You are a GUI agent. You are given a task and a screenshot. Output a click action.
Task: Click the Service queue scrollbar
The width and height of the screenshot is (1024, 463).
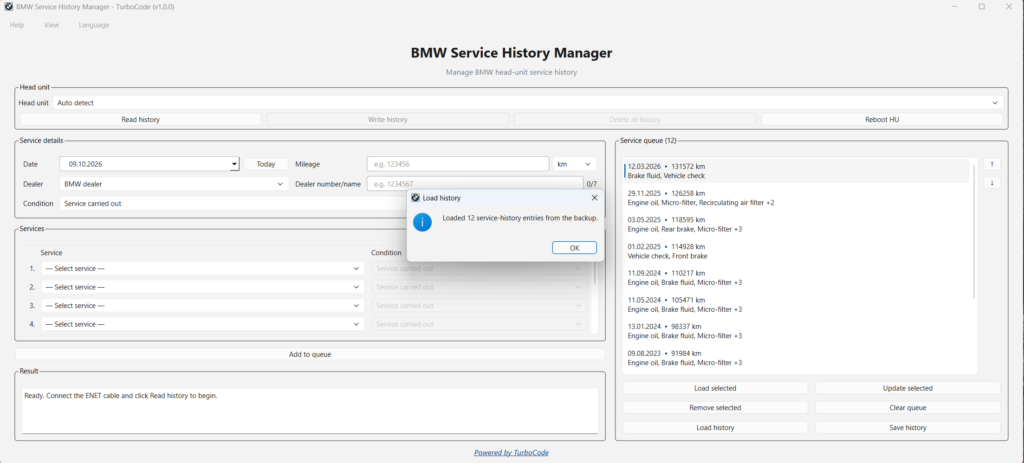point(974,231)
